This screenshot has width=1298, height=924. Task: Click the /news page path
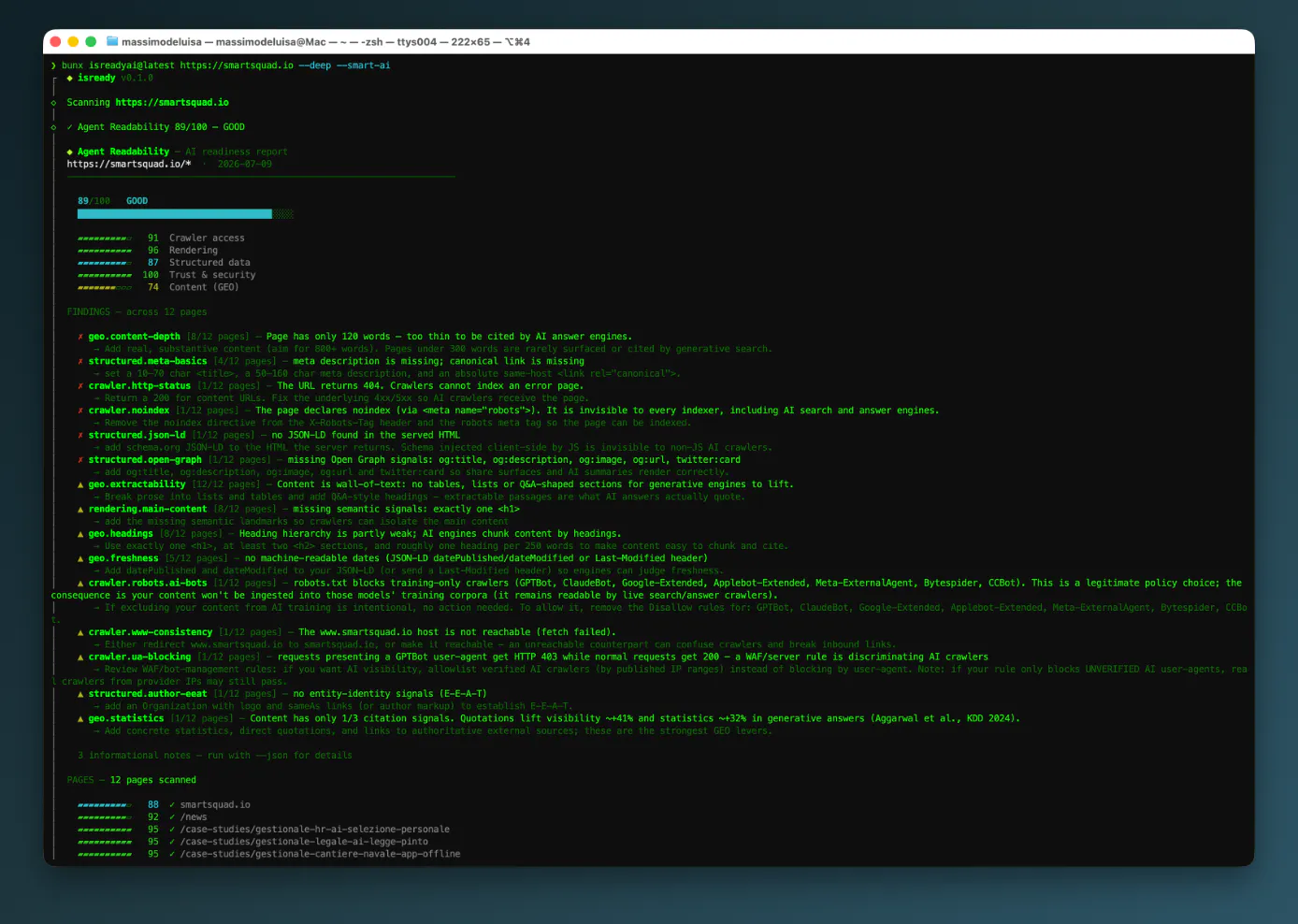tap(194, 817)
